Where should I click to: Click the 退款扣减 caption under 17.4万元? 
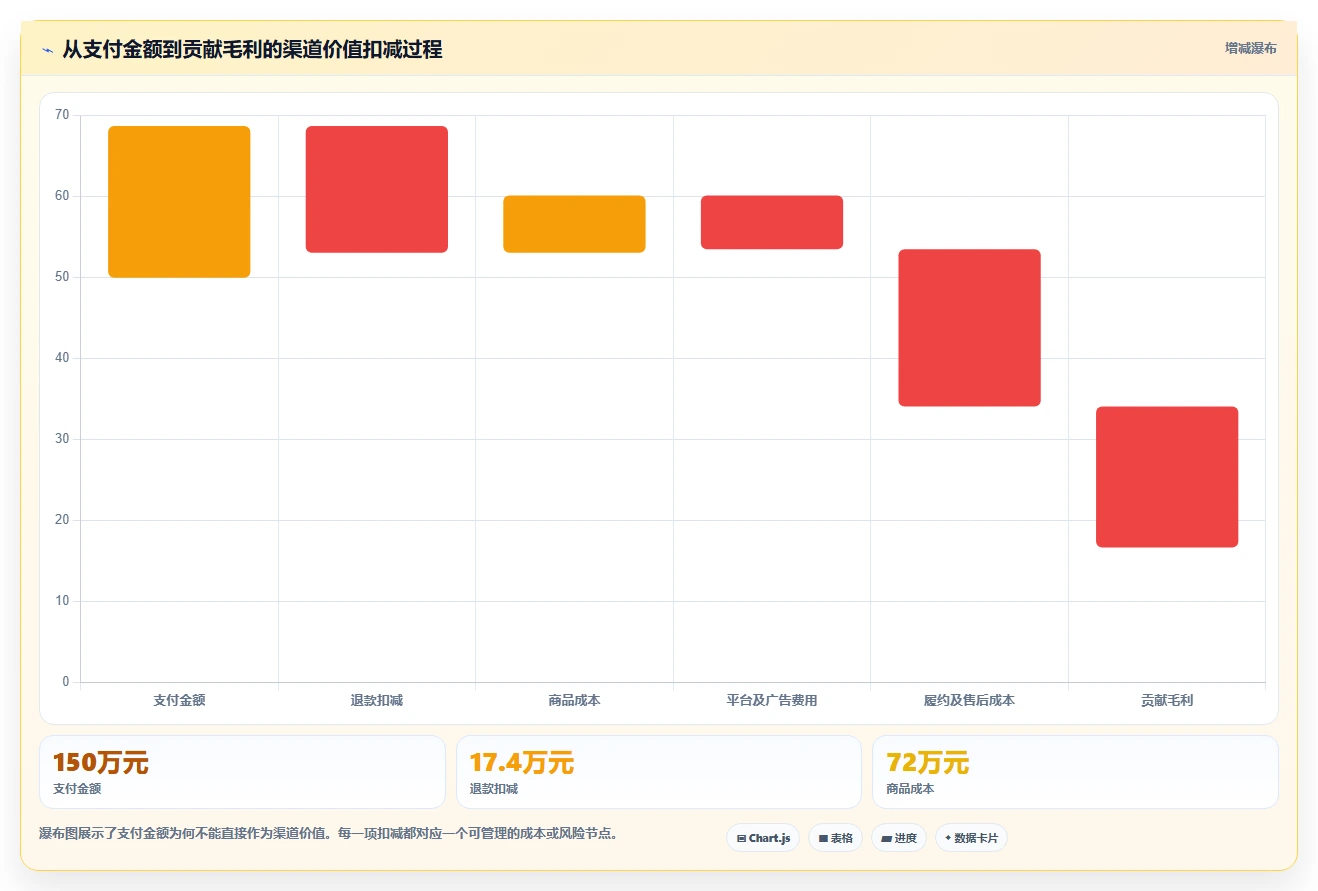pos(494,789)
